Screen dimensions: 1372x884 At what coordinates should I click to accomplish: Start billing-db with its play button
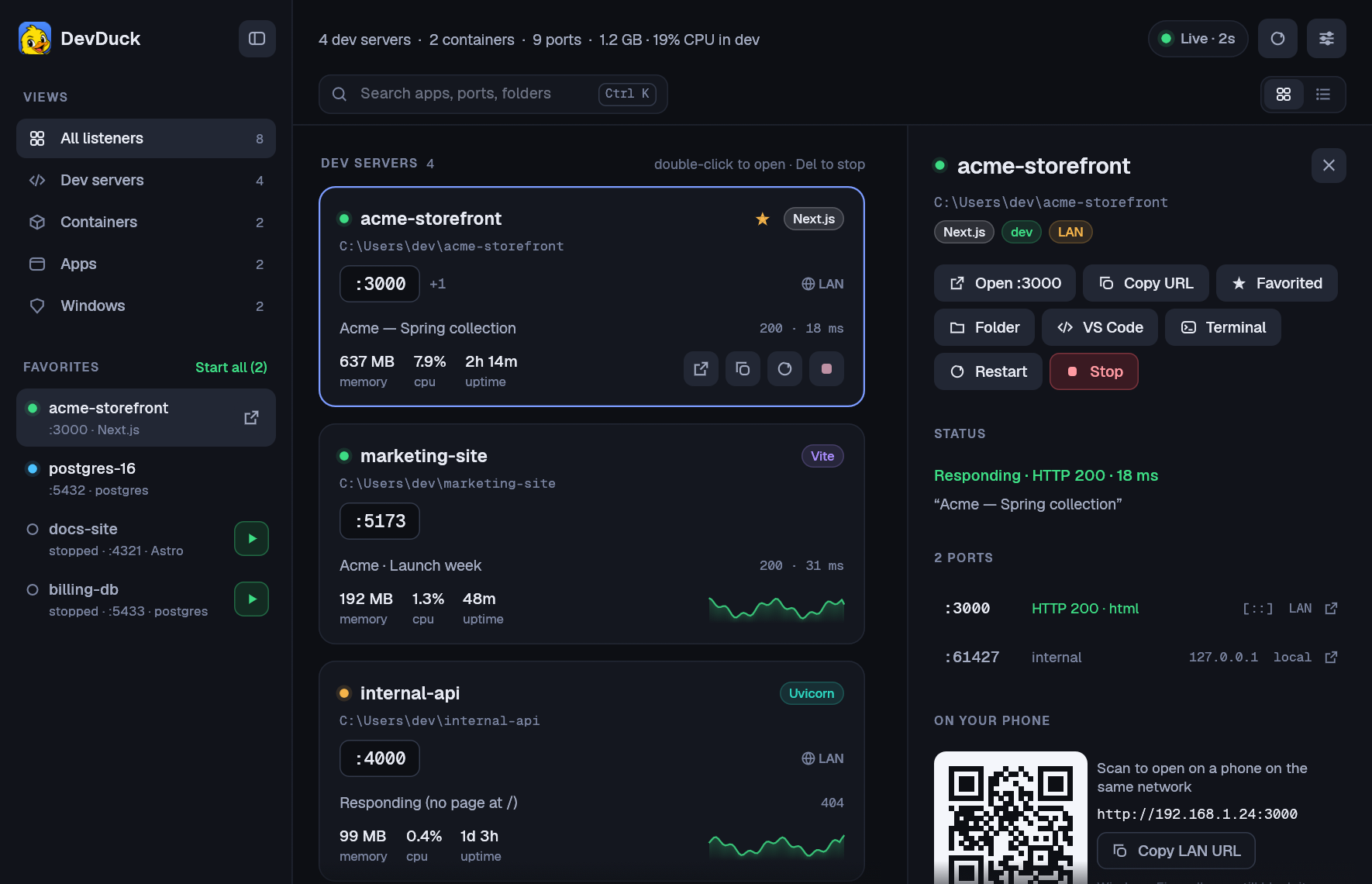(x=252, y=599)
